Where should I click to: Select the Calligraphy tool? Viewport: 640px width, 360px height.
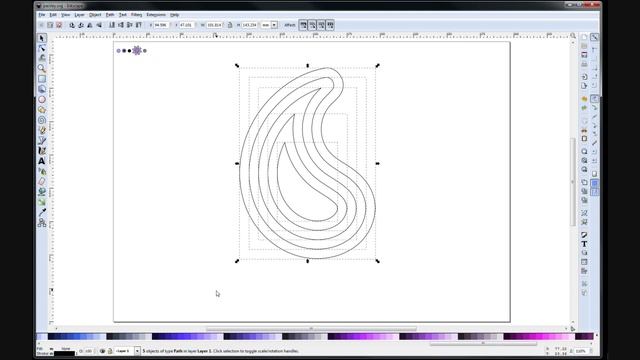(x=42, y=151)
